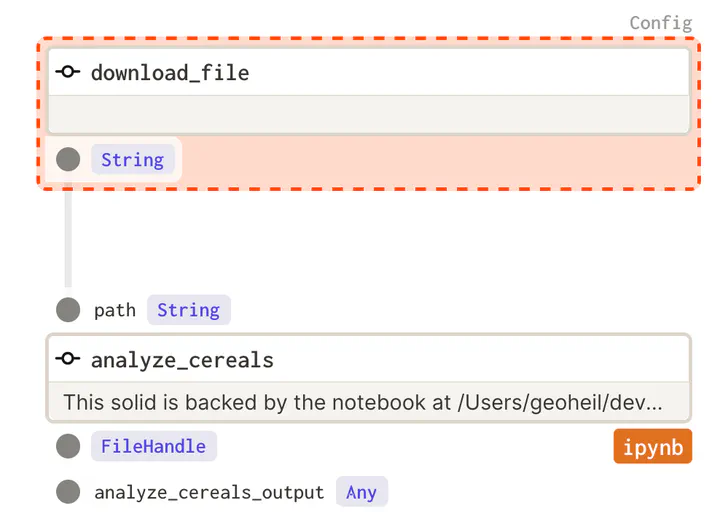The image size is (720, 519).
Task: Click the String type tag under download_file
Action: (x=132, y=160)
